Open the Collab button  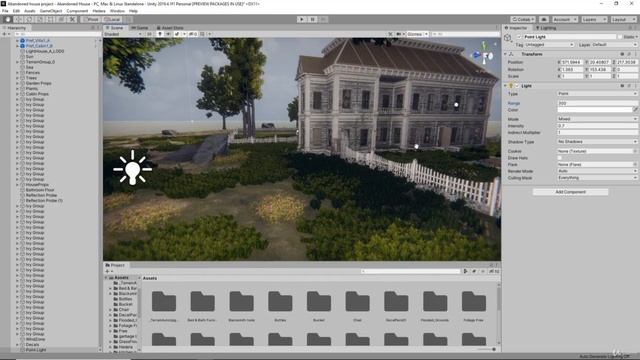[x=523, y=19]
